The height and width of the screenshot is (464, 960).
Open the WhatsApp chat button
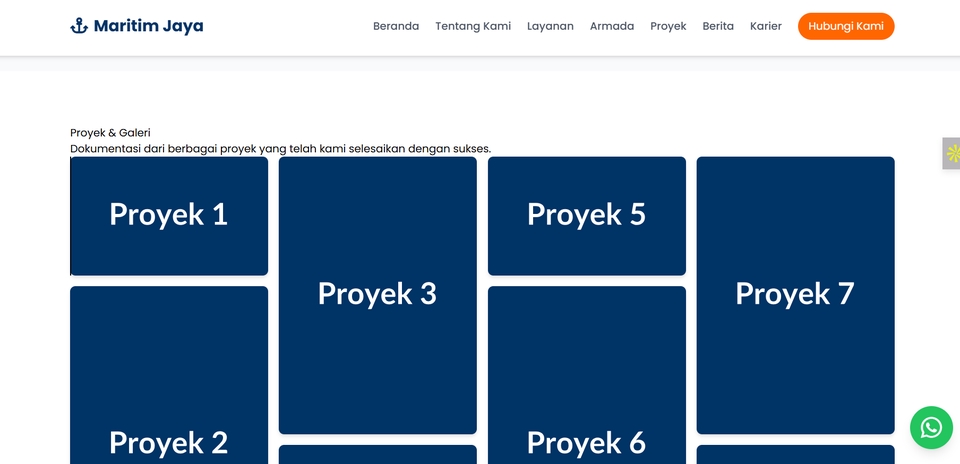tap(931, 427)
